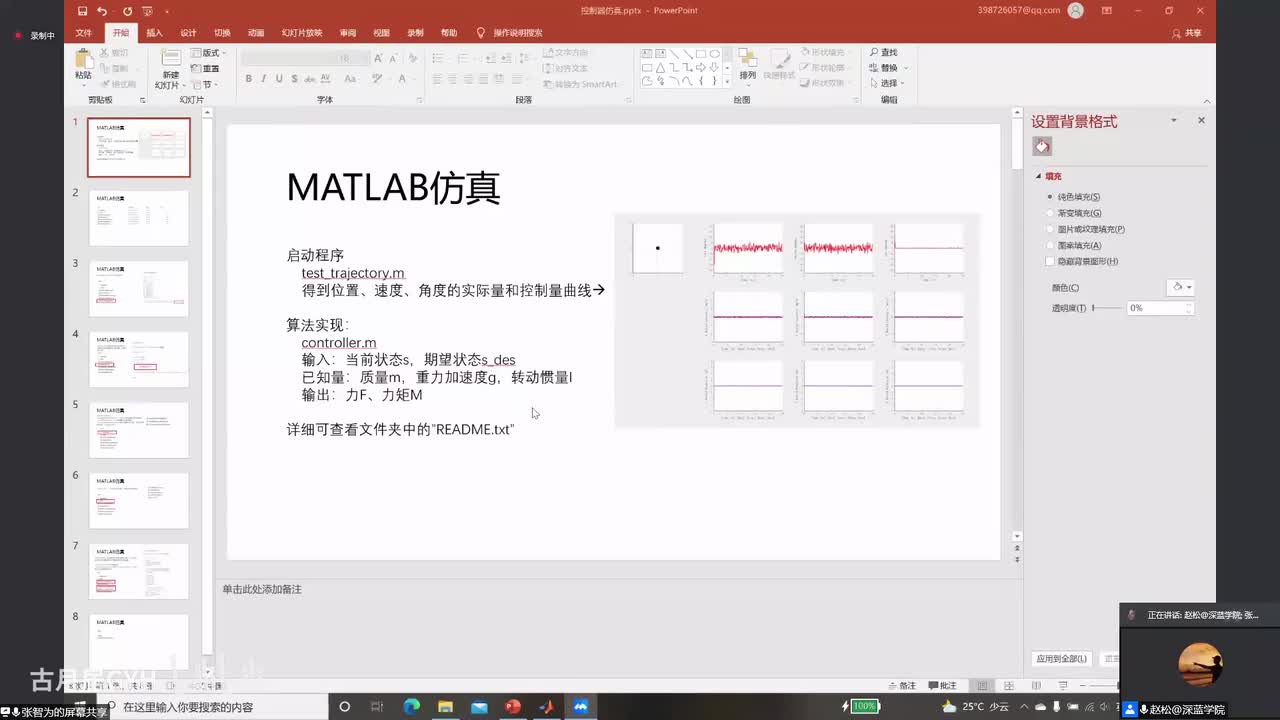The height and width of the screenshot is (720, 1280).
Task: Click the Find (查找) magnifier
Action: (883, 53)
